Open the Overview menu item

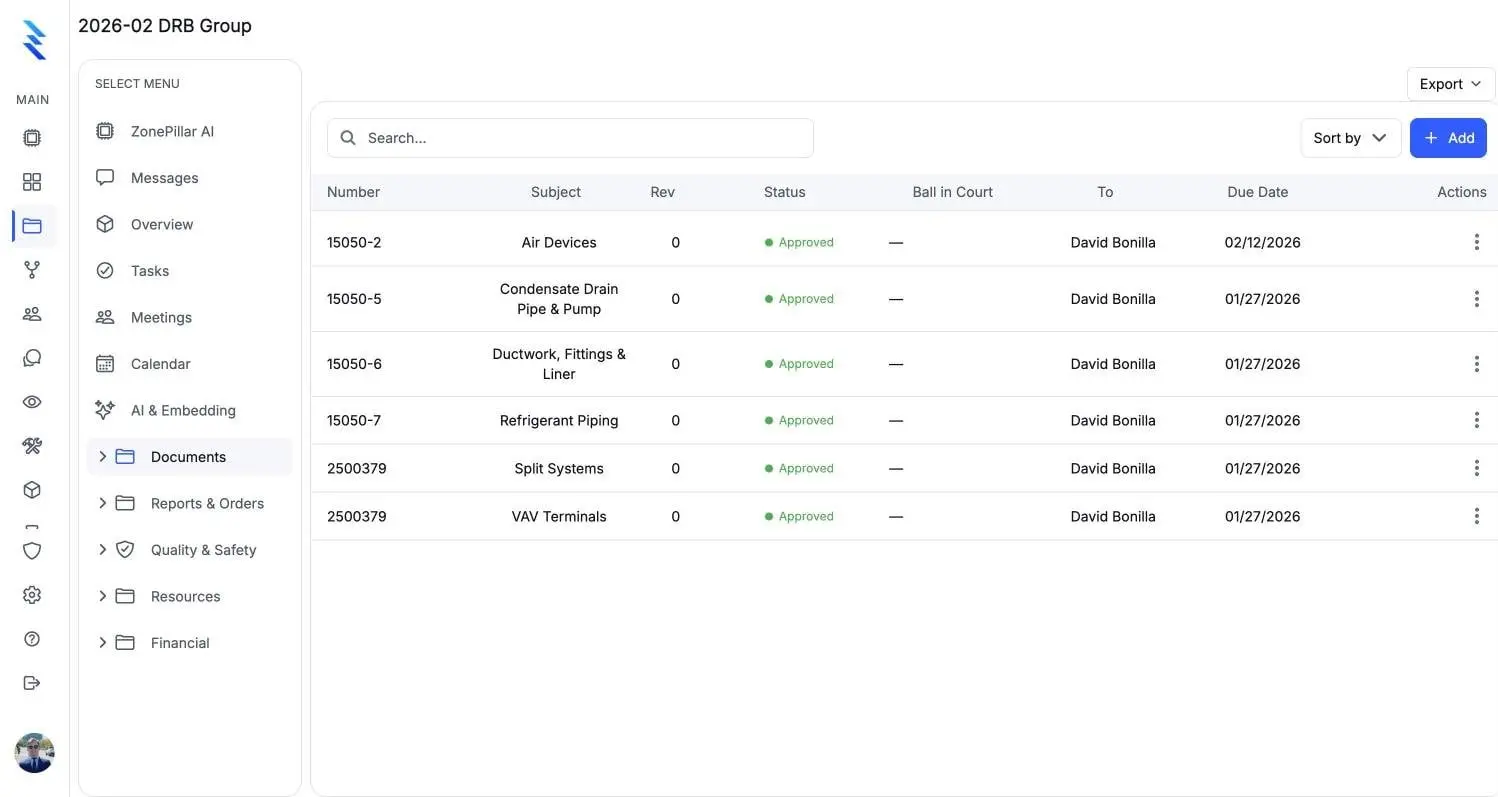click(x=189, y=224)
